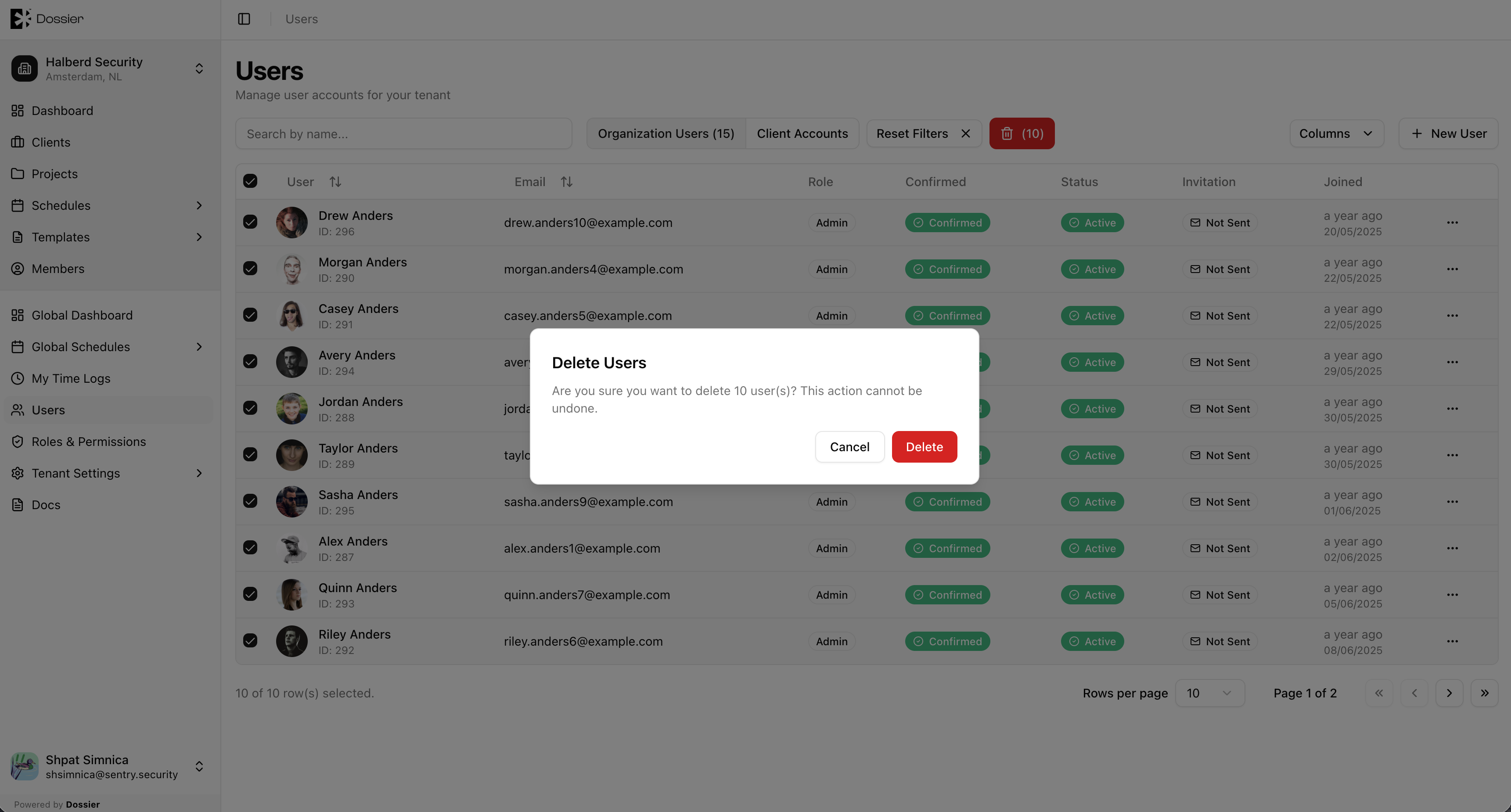Screen dimensions: 1511x812
Task: Expand the Templates submenu
Action: [199, 237]
